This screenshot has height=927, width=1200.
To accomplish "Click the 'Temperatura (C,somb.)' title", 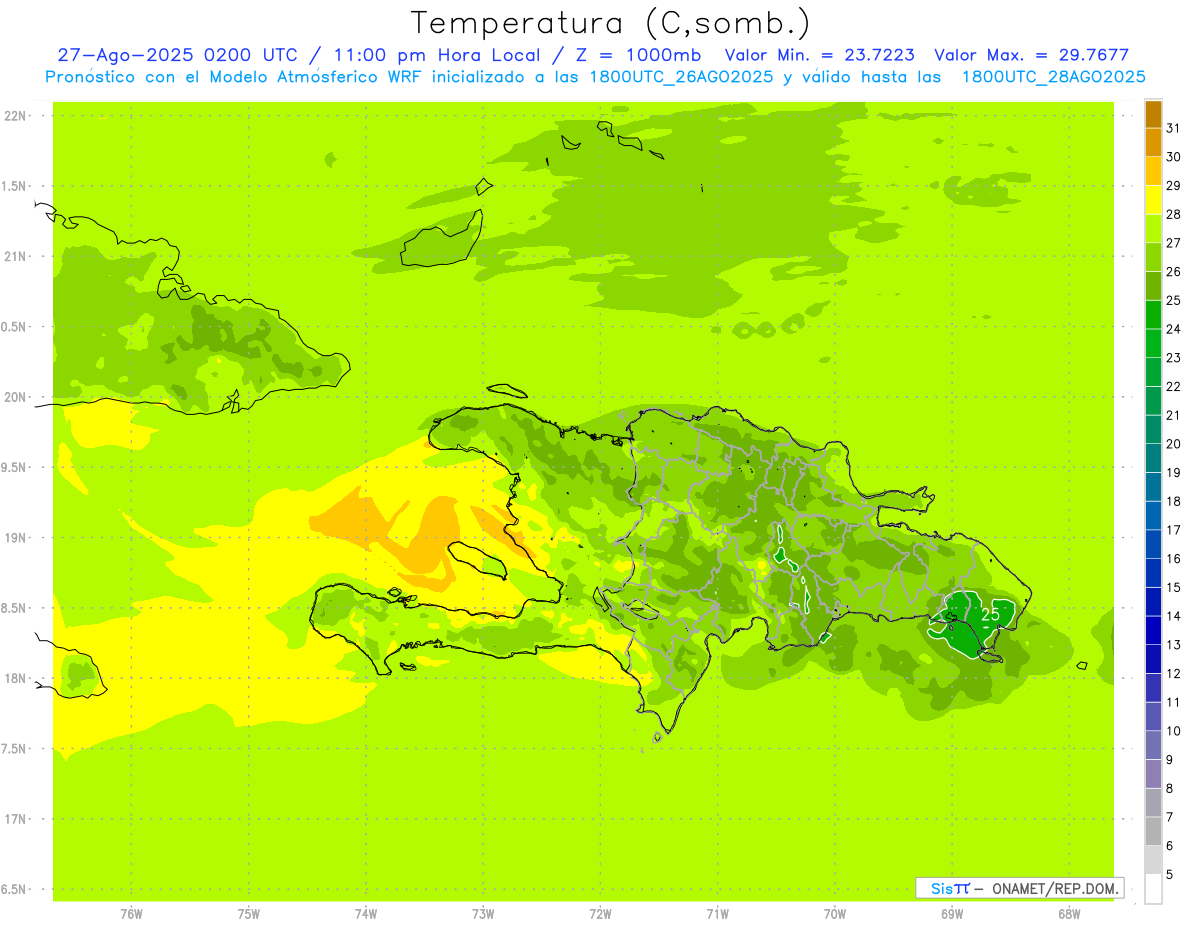I will (611, 23).
